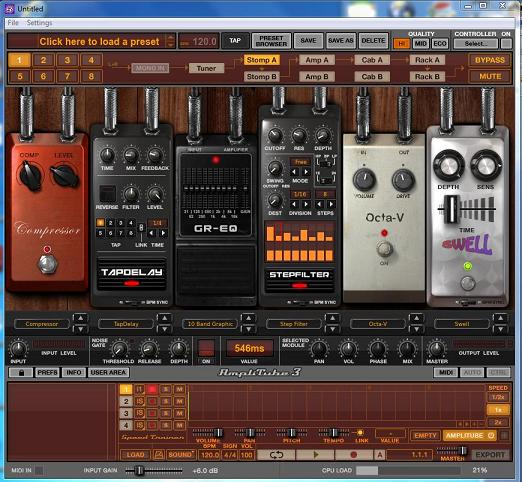This screenshot has height=482, width=522.
Task: Toggle the REVERSE button on TapDelay
Action: coord(107,193)
